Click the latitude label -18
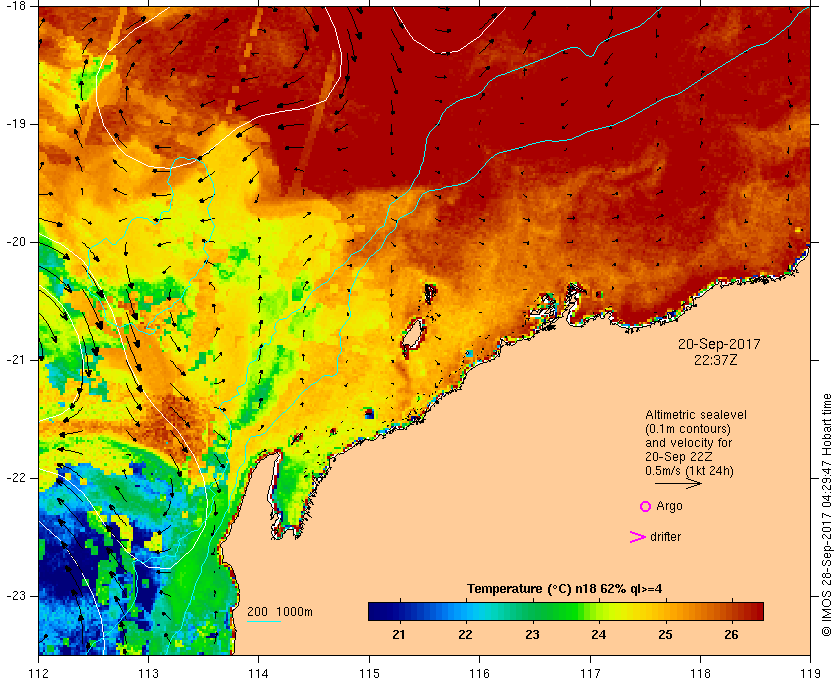This screenshot has height=680, width=840. pyautogui.click(x=14, y=5)
